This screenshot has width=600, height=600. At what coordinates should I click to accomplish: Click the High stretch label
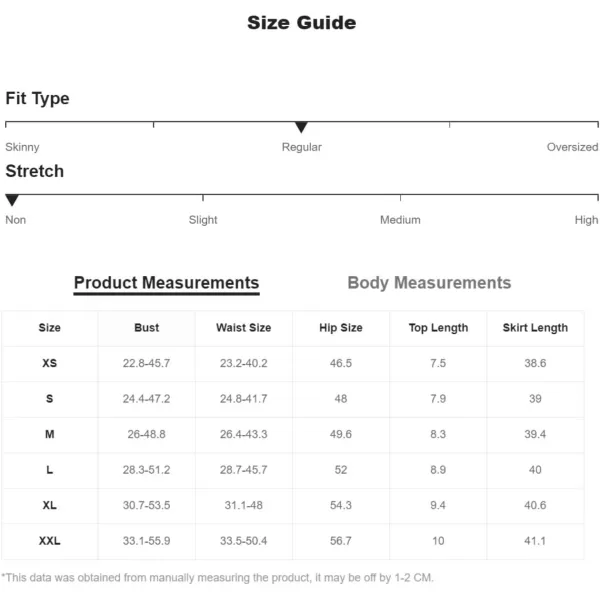(x=586, y=220)
